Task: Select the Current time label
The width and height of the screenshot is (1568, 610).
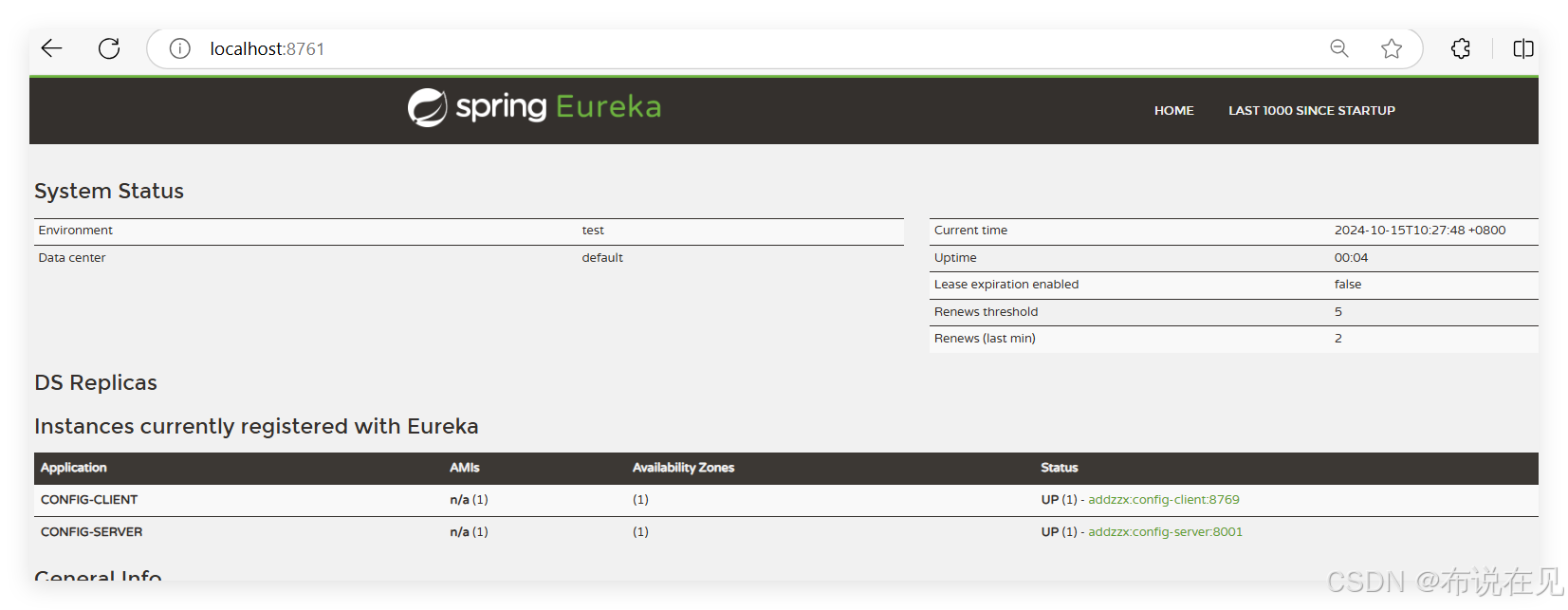Action: coord(970,231)
